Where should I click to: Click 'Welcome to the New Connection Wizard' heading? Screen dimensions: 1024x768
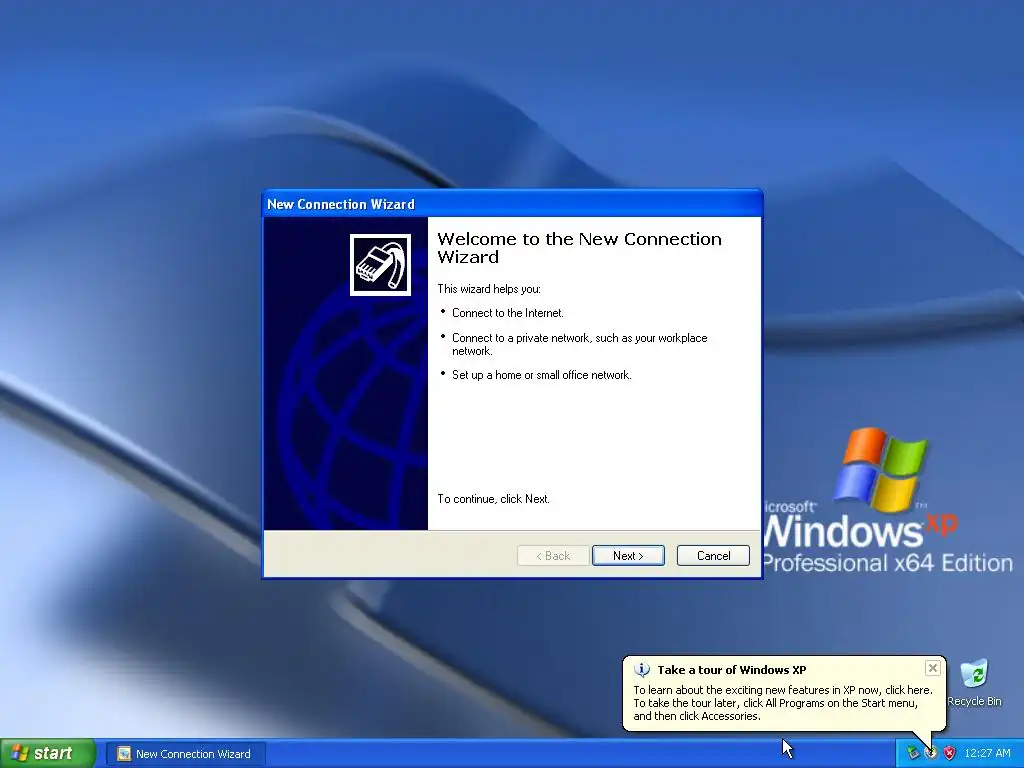579,248
